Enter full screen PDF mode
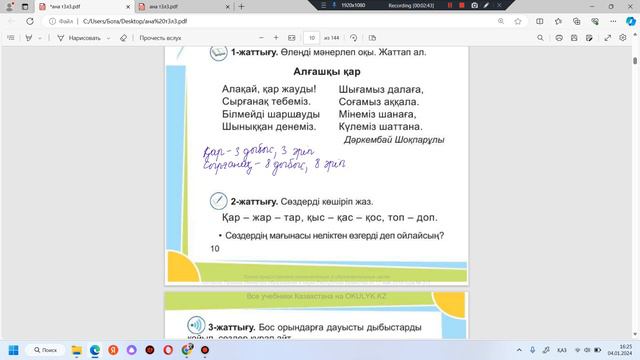The image size is (640, 360). (x=608, y=38)
